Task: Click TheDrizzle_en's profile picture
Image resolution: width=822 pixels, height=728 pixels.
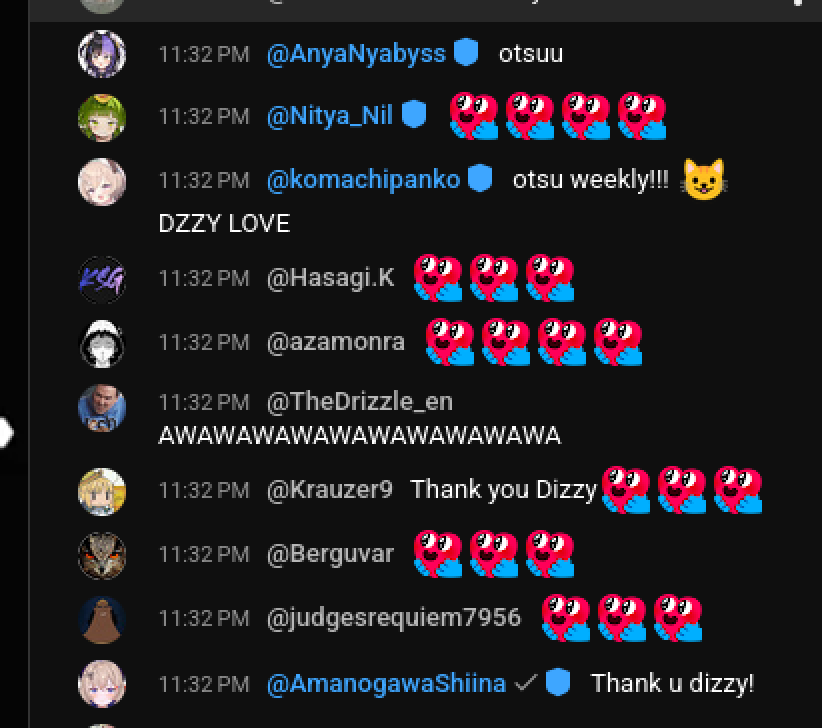Action: pos(102,408)
